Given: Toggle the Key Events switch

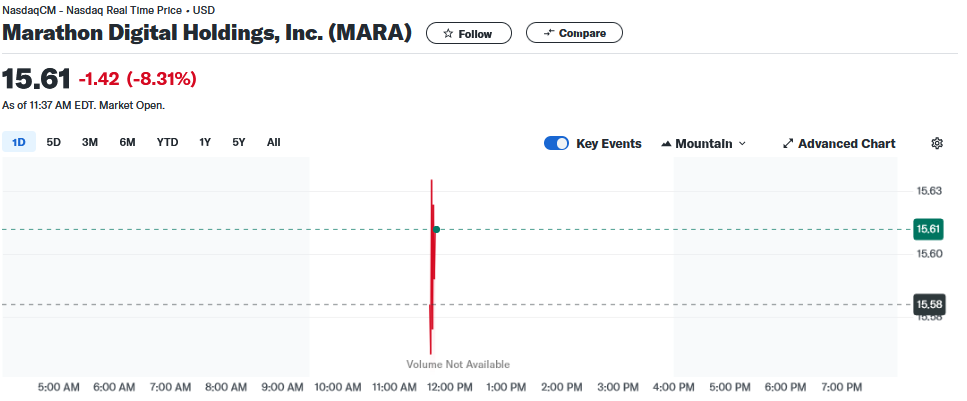Looking at the screenshot, I should pos(556,143).
